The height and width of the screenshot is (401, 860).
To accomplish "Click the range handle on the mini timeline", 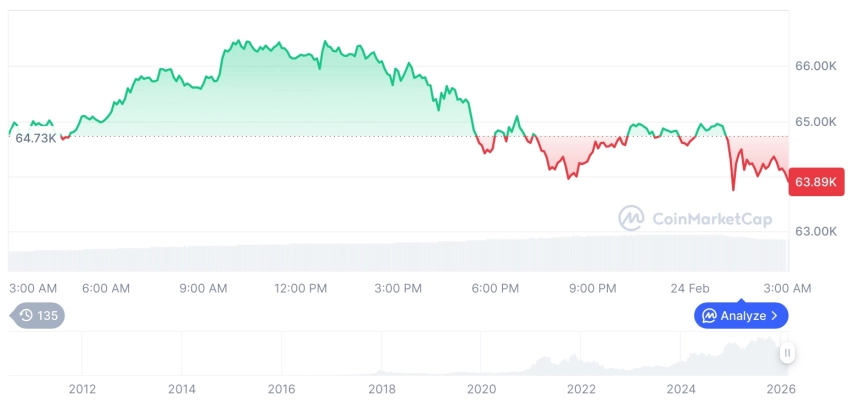I will [x=788, y=353].
